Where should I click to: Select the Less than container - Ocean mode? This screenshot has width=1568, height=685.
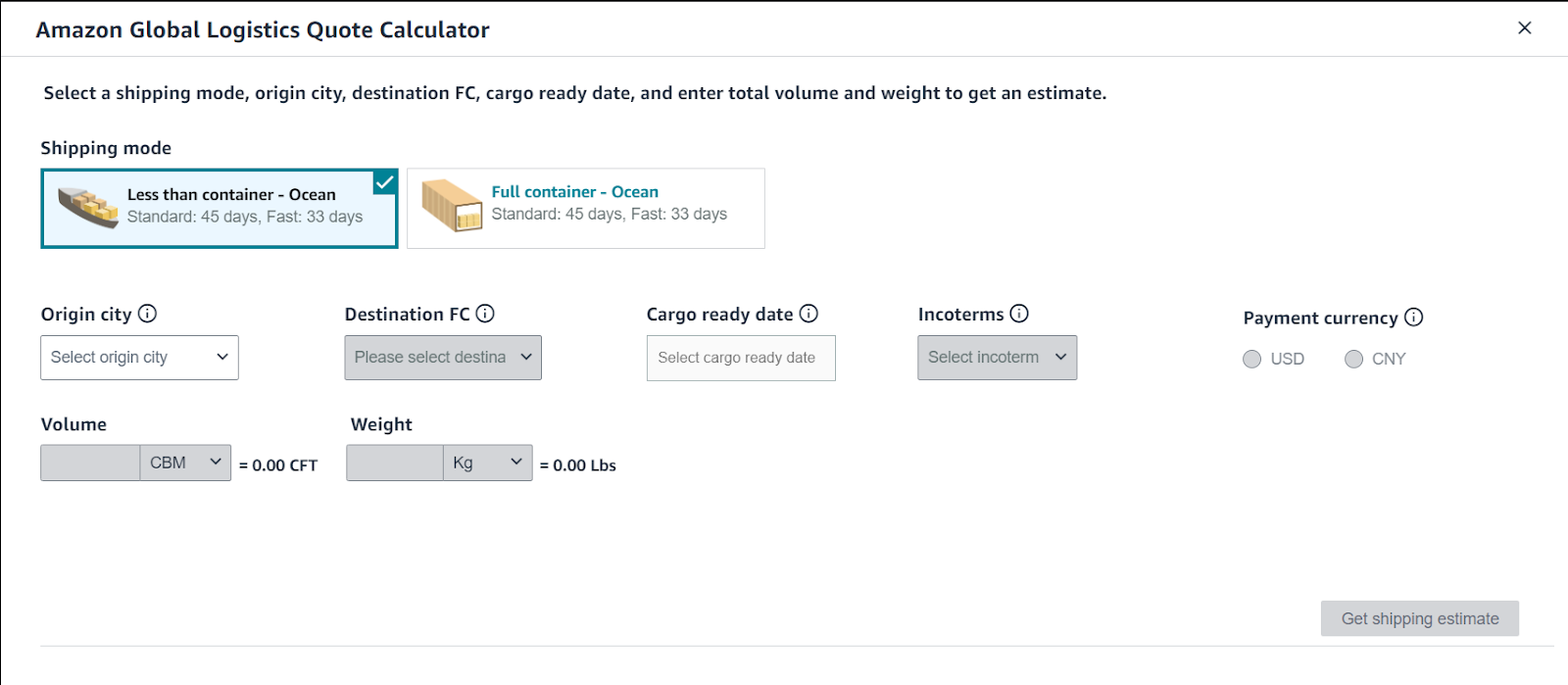point(219,207)
